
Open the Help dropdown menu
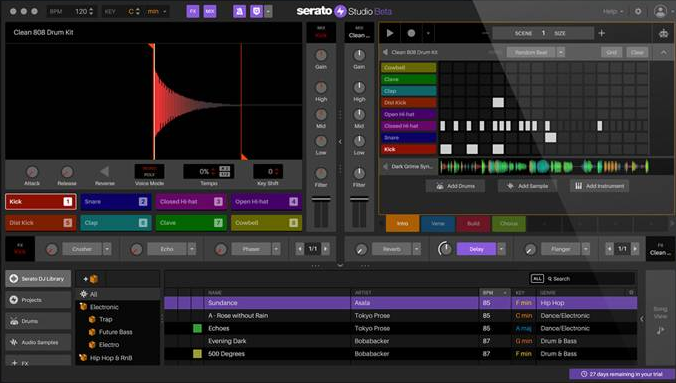click(x=613, y=12)
